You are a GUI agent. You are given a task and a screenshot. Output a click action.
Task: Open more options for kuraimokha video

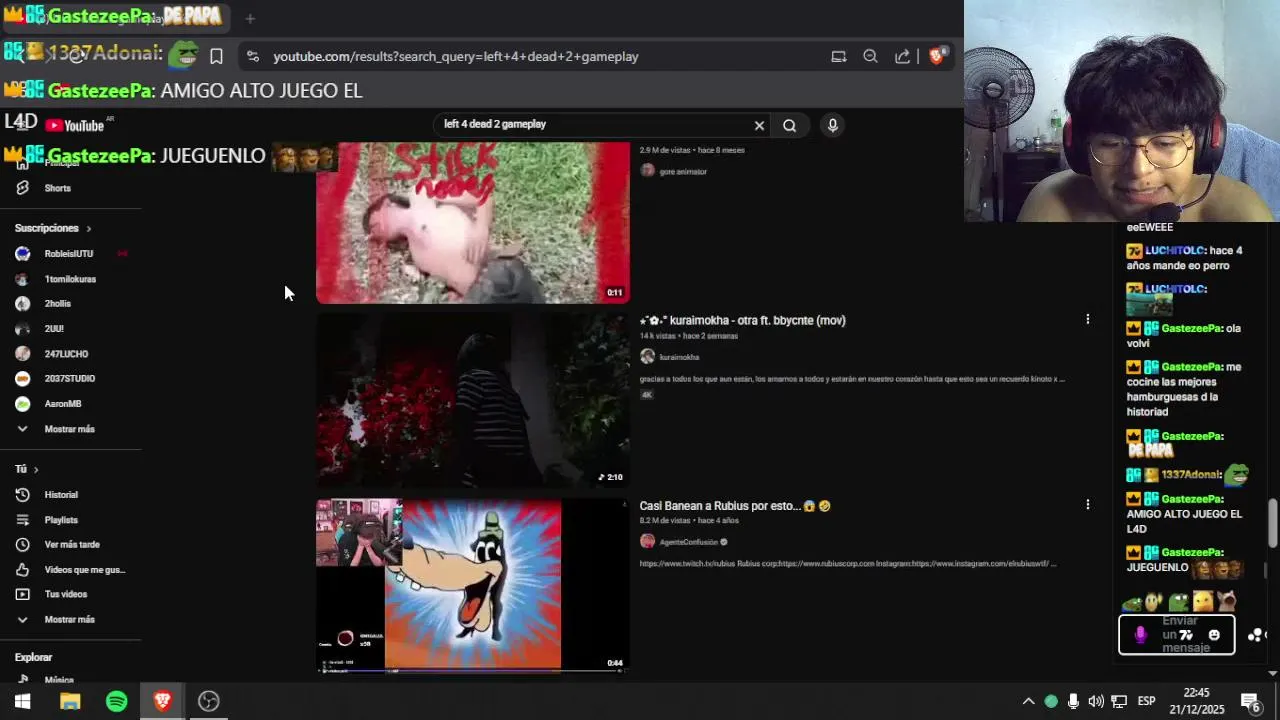(x=1088, y=320)
